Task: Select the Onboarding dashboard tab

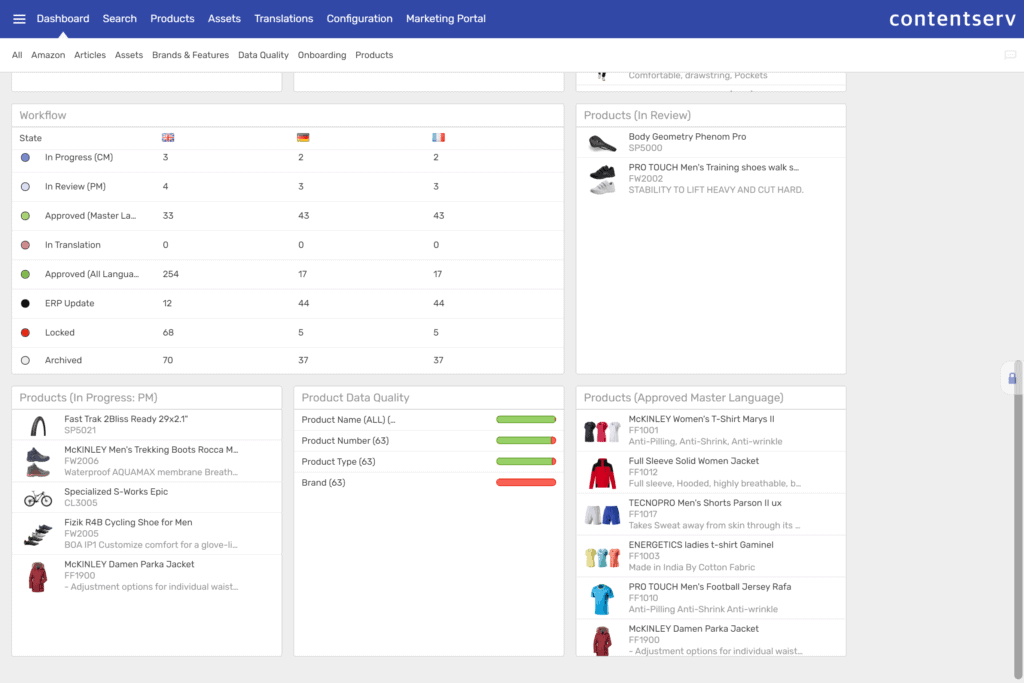Action: point(322,55)
